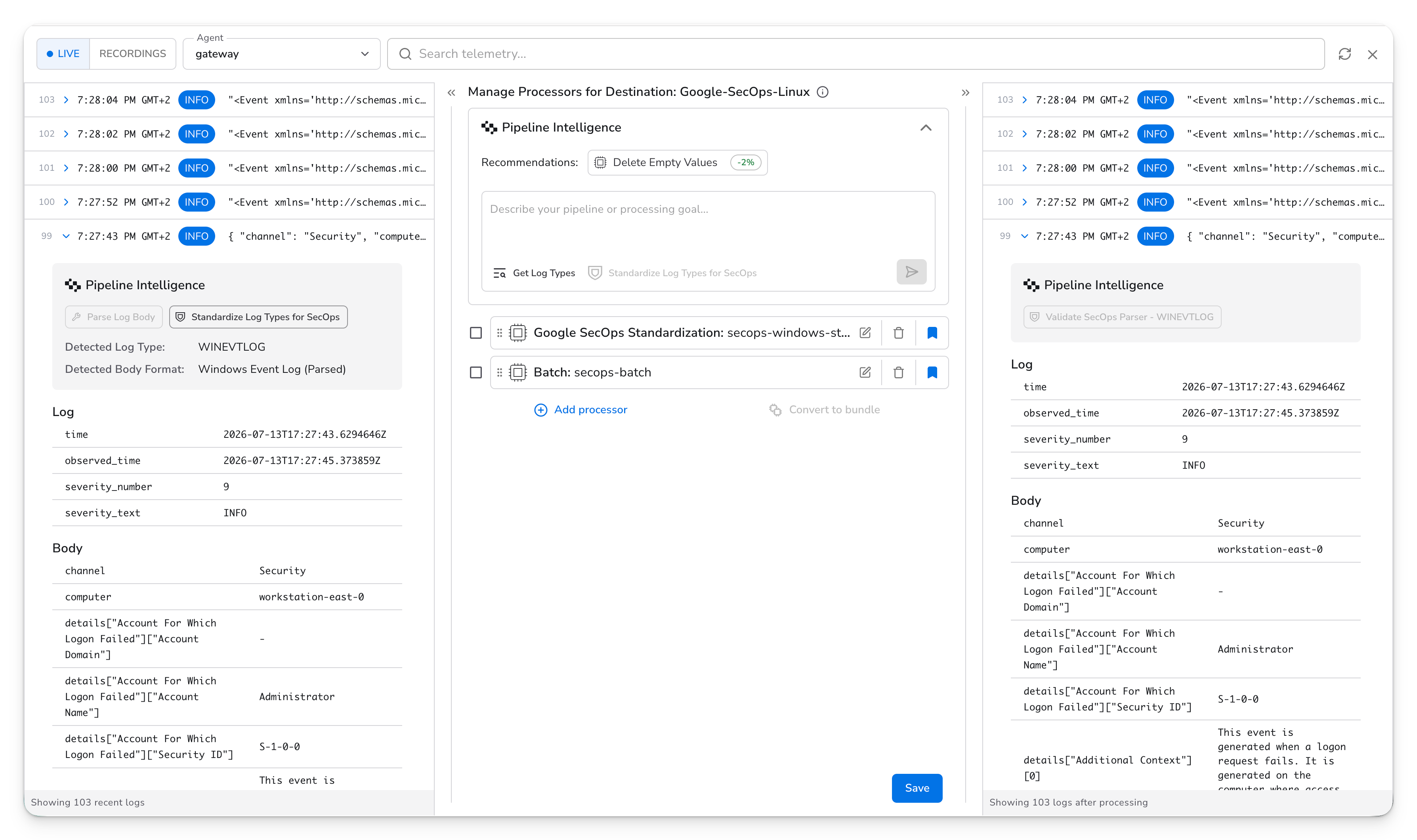
Task: Expand log 103 in right processed panel
Action: pos(1024,100)
